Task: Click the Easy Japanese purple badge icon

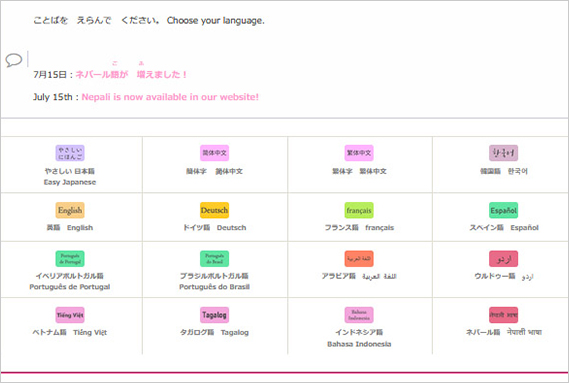Action: point(70,153)
